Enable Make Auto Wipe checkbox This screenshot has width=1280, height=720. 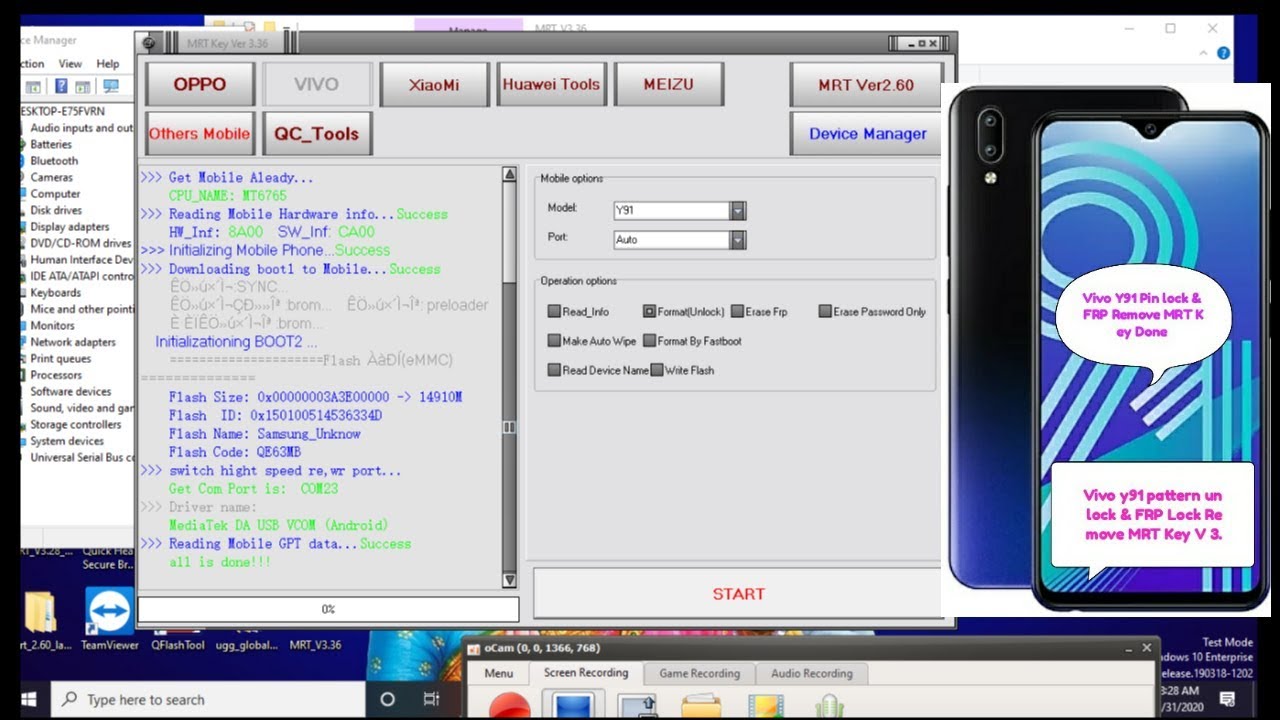coord(554,341)
